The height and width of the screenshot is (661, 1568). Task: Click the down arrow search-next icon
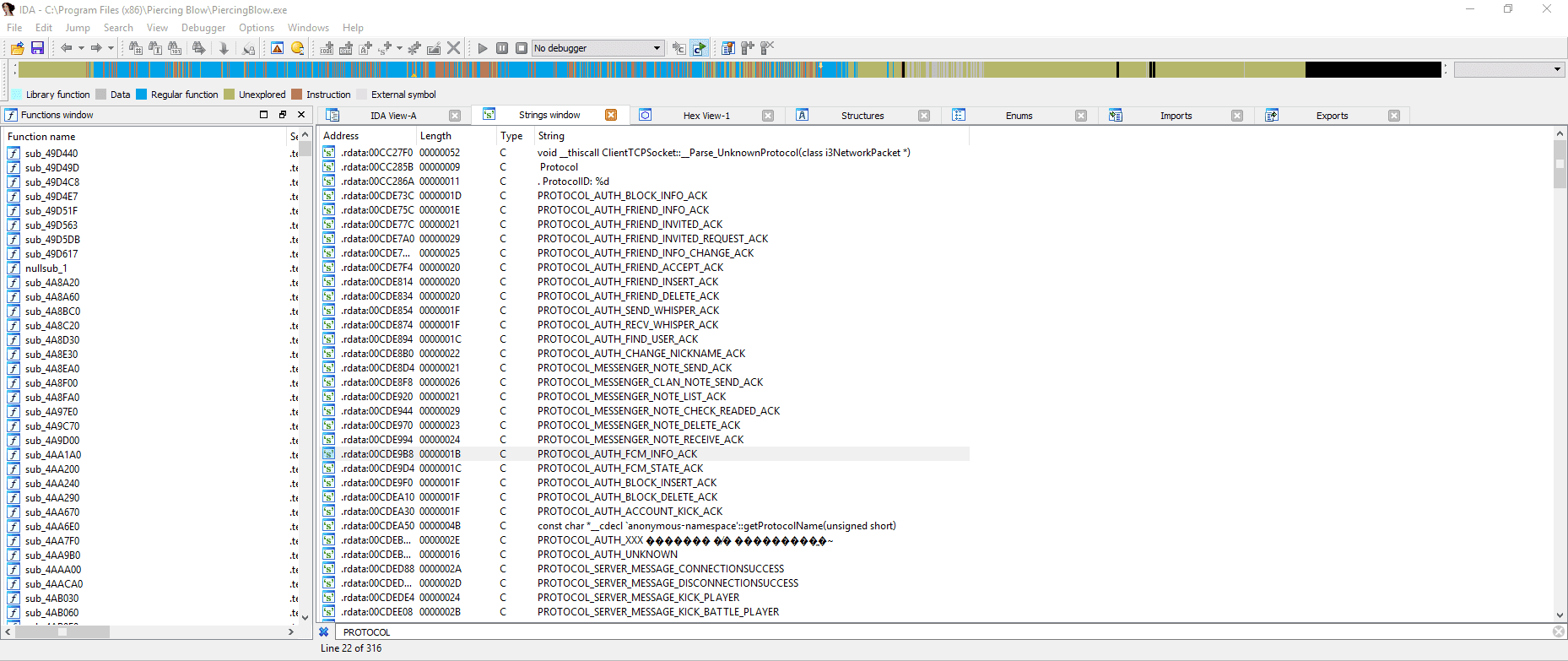[x=224, y=48]
